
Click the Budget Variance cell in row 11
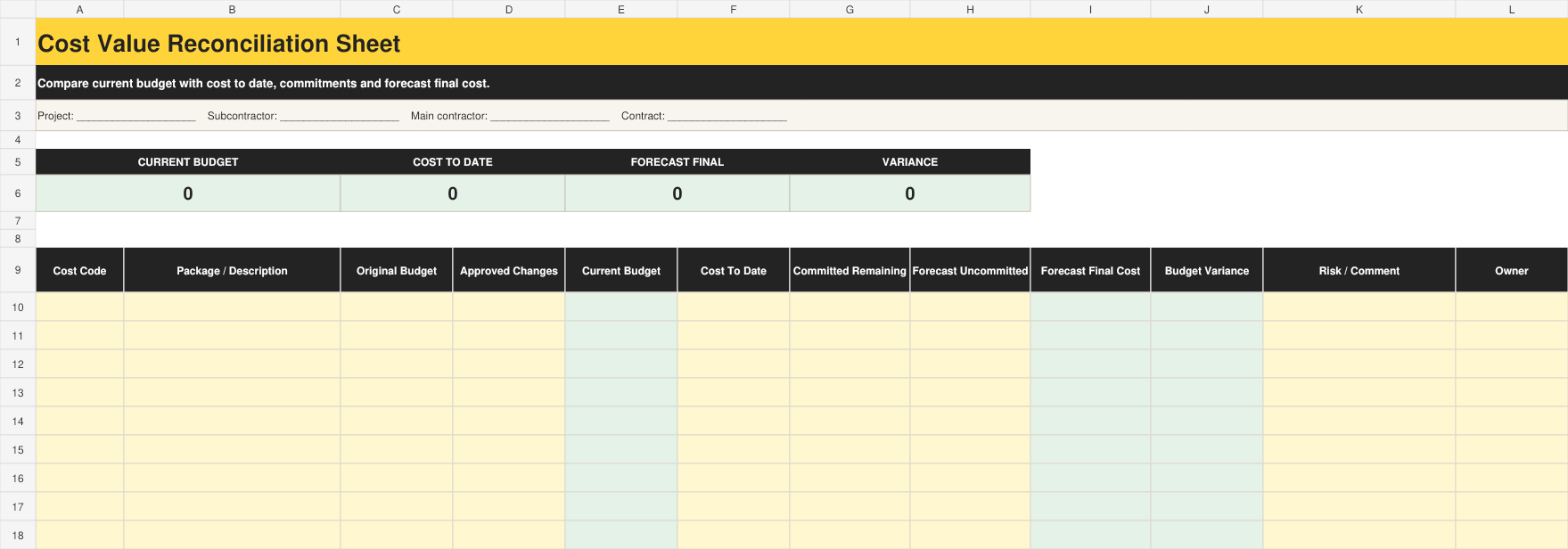(1207, 335)
